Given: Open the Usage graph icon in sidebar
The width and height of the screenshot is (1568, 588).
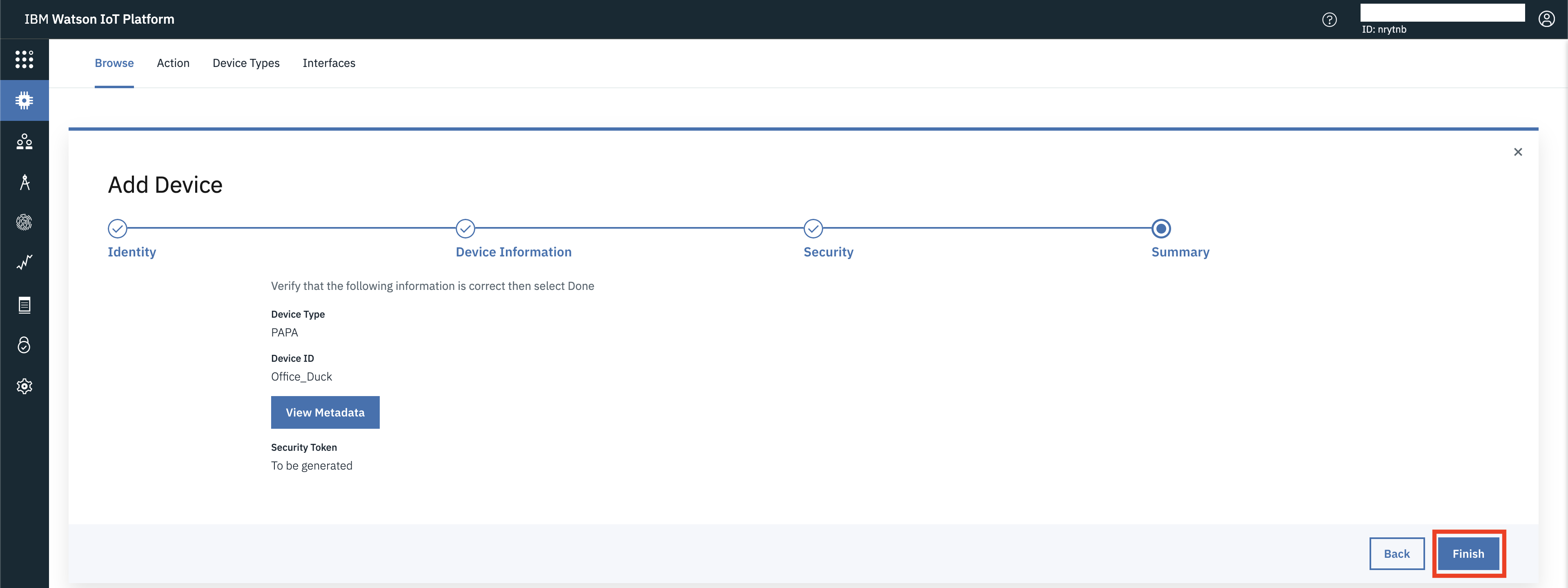Looking at the screenshot, I should [24, 262].
